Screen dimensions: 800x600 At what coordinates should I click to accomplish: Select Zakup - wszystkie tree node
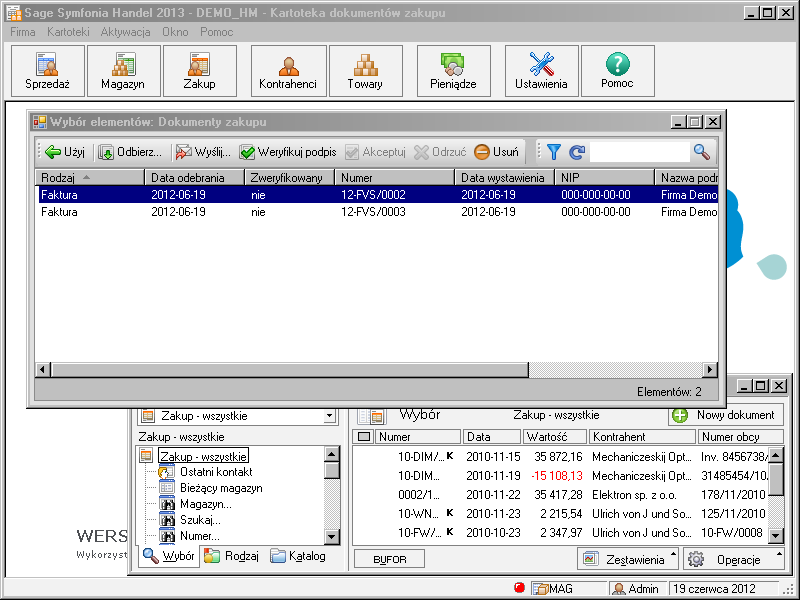(203, 456)
